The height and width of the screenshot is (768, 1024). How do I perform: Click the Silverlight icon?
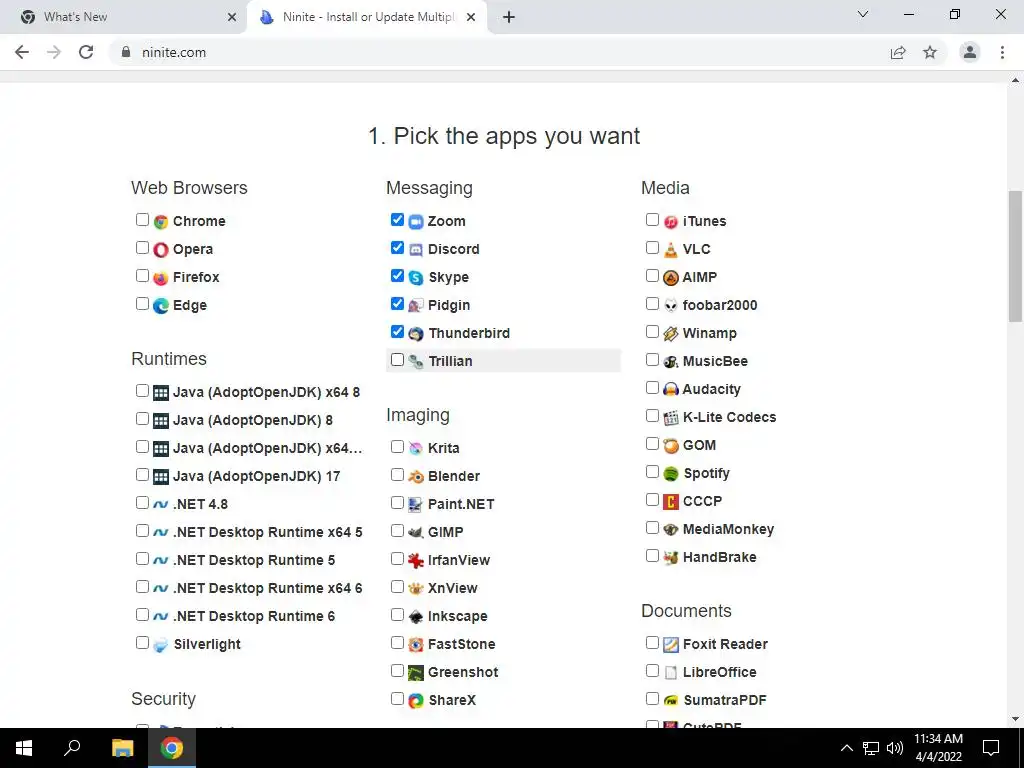(161, 645)
